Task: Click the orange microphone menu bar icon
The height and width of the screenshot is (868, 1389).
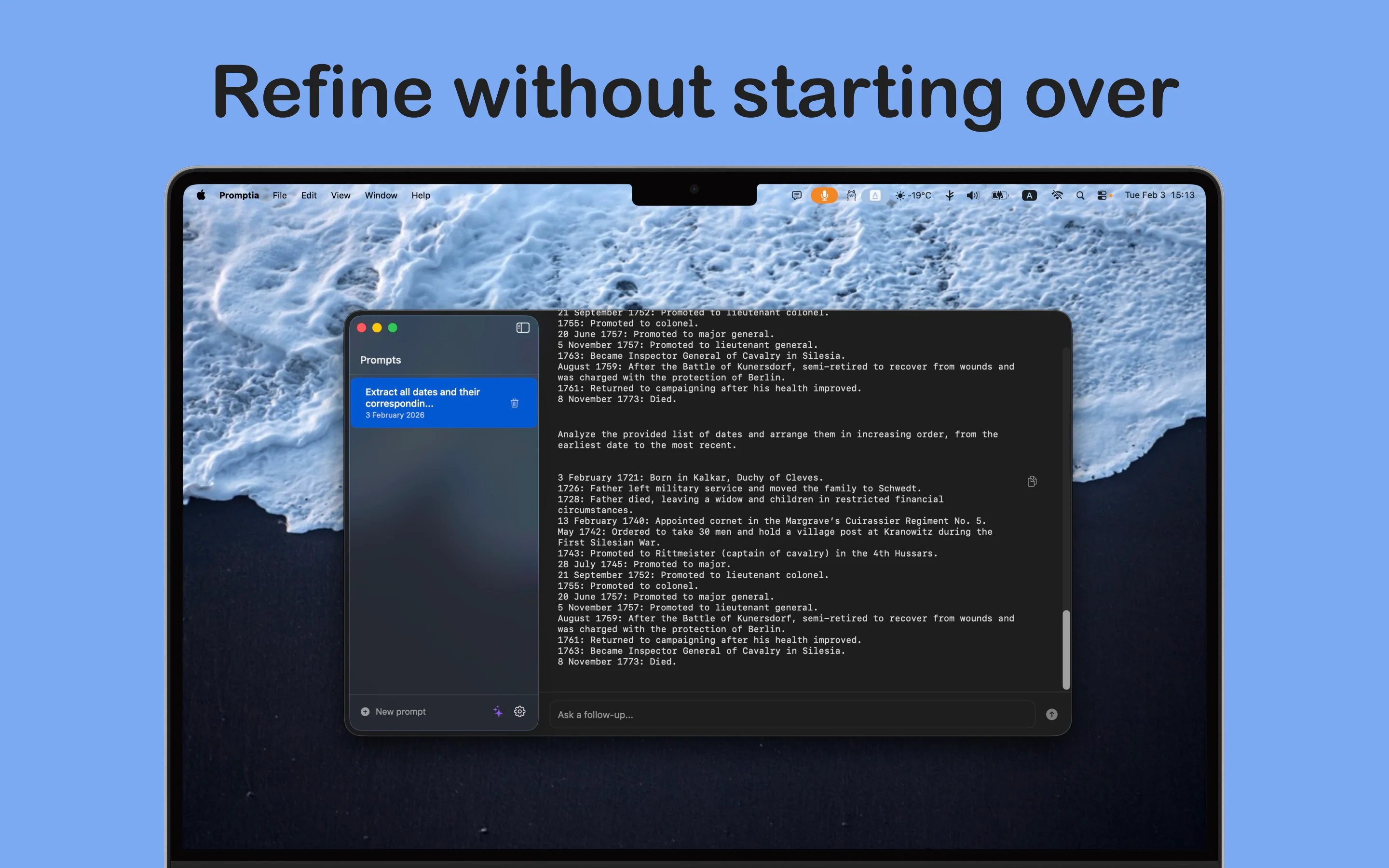Action: pyautogui.click(x=824, y=195)
